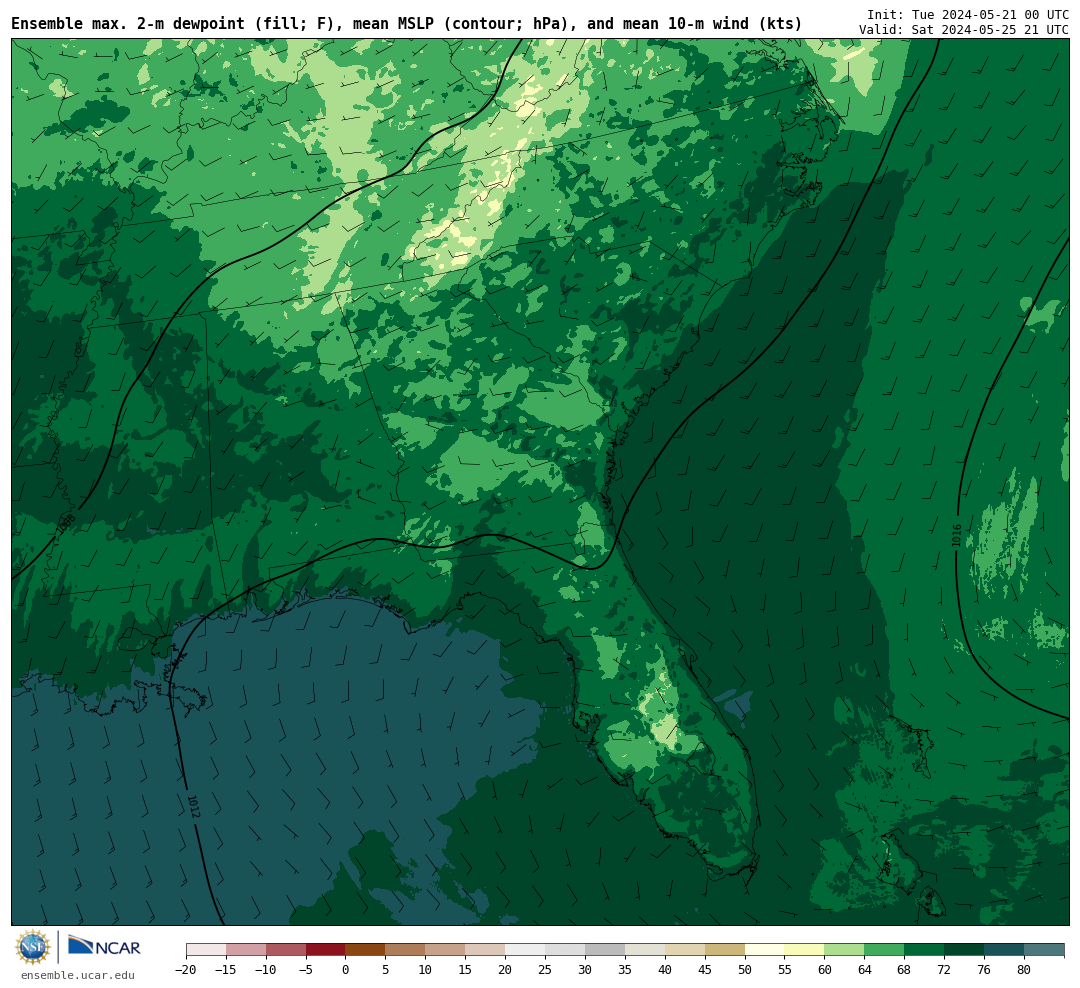Click the above-80 slate teal swatch
The image size is (1080, 988).
click(1045, 950)
